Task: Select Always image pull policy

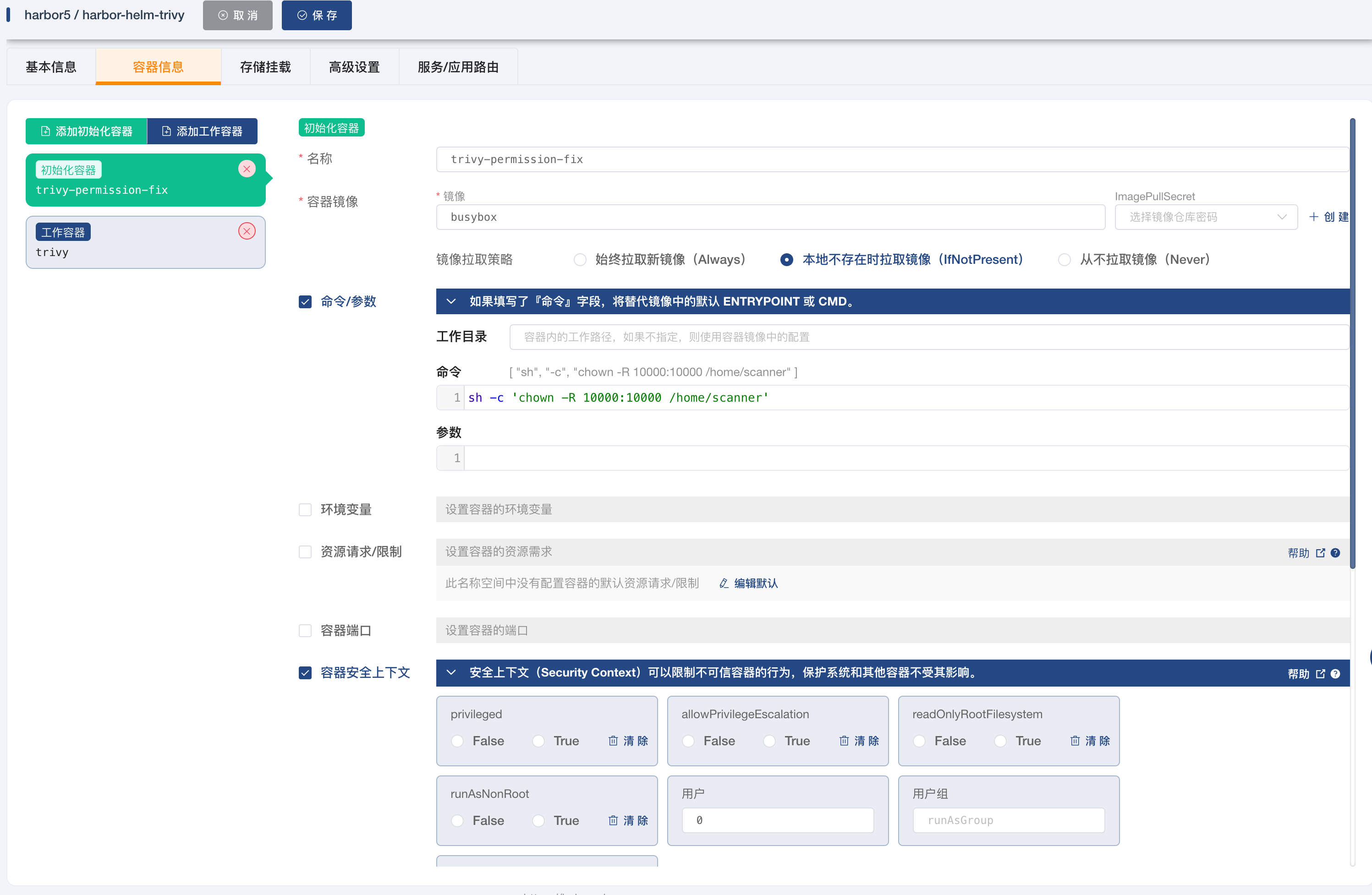Action: pos(580,259)
